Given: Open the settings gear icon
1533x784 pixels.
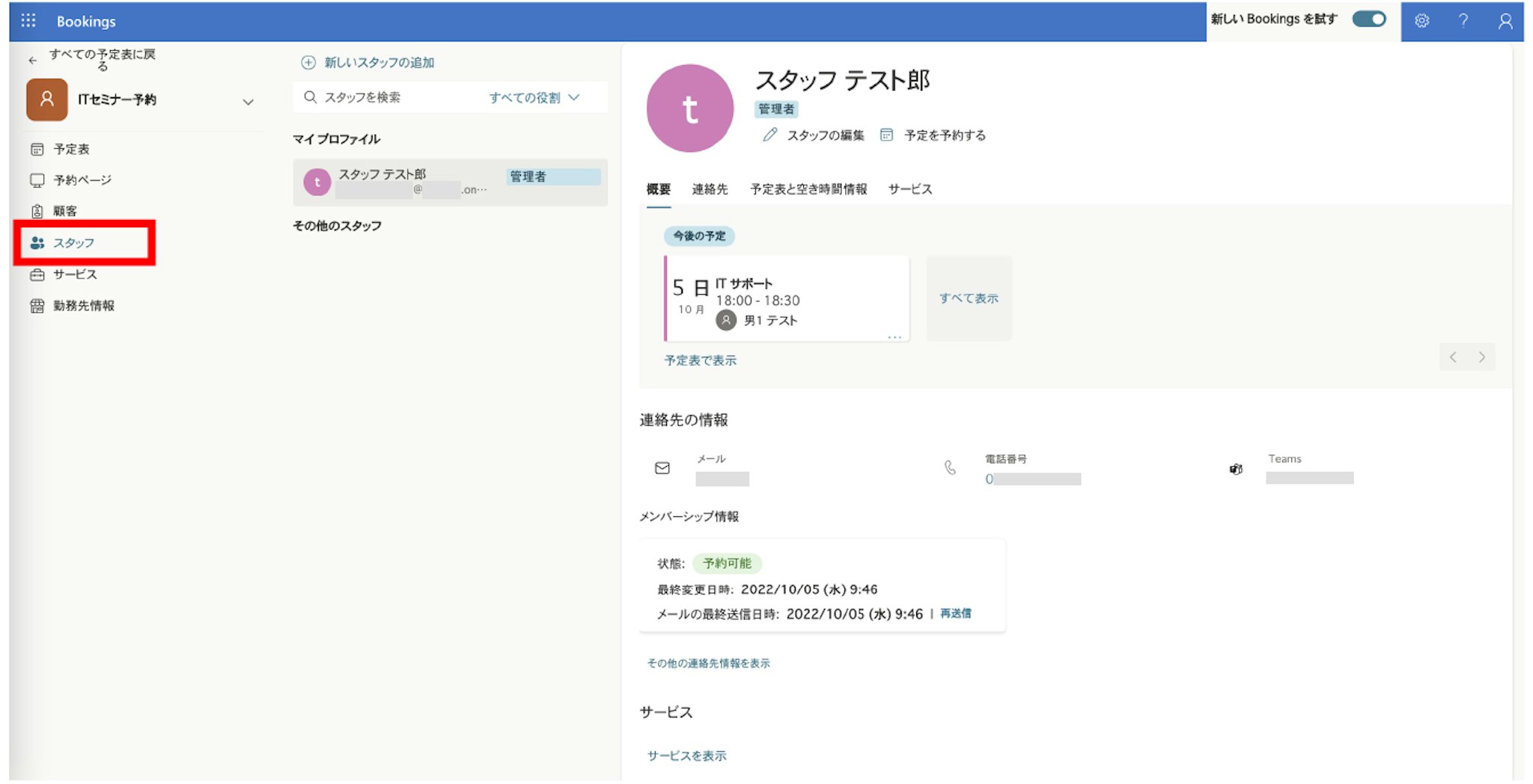Looking at the screenshot, I should [x=1421, y=21].
